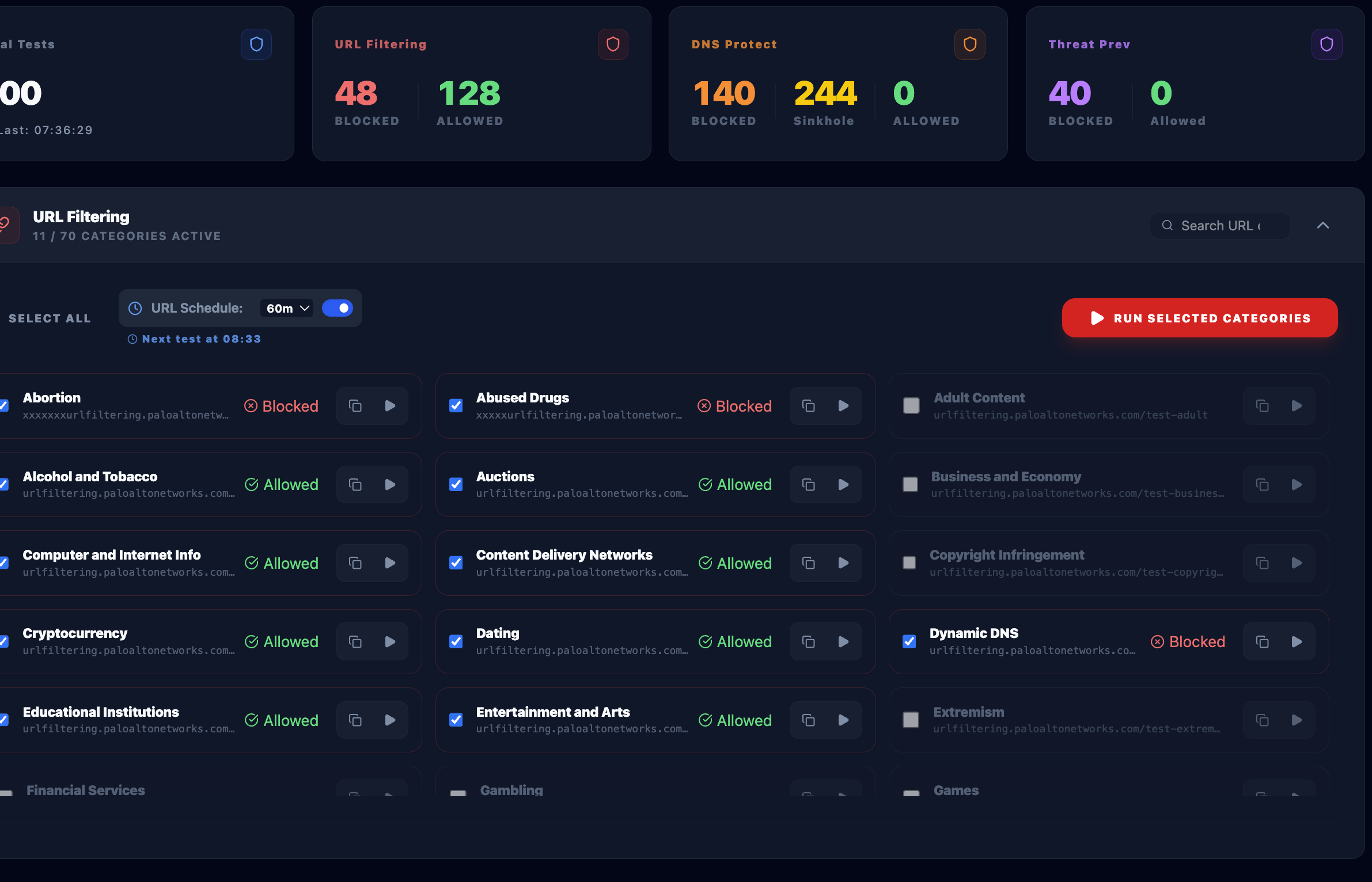The height and width of the screenshot is (882, 1372).
Task: Copy the Content Delivery Networks URL
Action: (809, 563)
